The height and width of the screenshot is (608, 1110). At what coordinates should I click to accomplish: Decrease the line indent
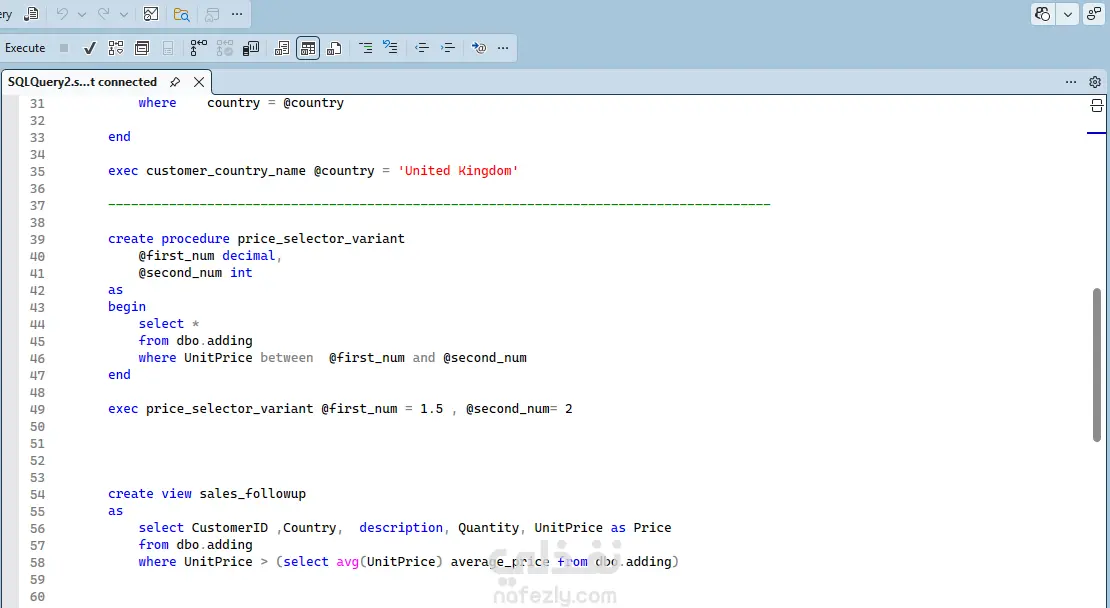click(422, 48)
